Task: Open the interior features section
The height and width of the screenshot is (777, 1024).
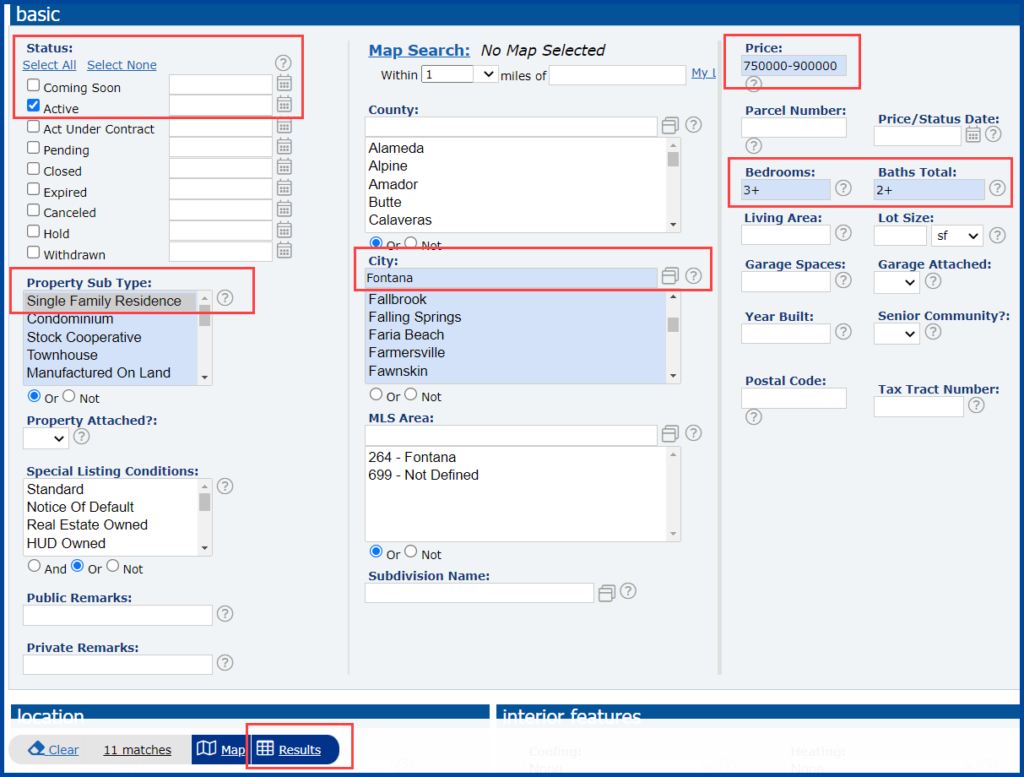Action: [x=573, y=716]
